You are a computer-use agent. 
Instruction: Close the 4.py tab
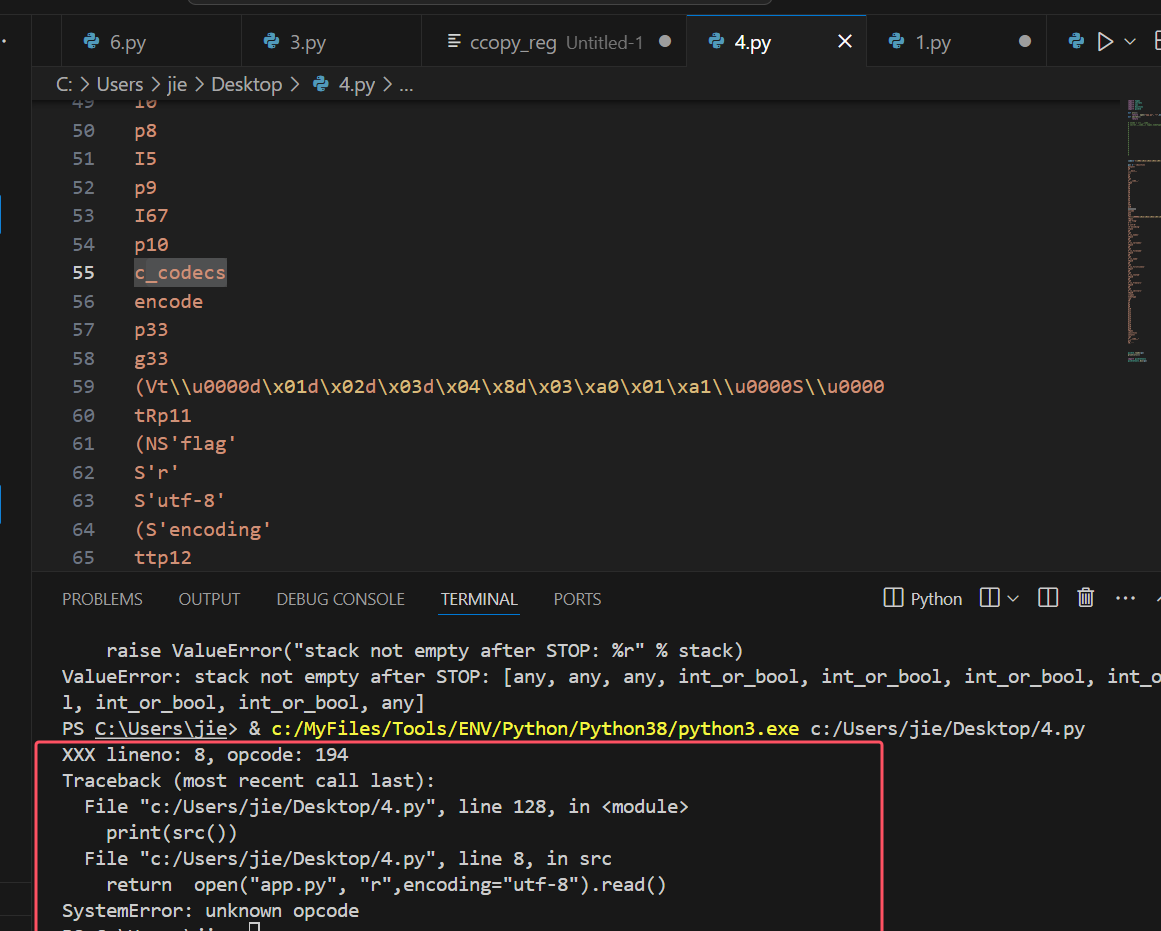click(845, 41)
